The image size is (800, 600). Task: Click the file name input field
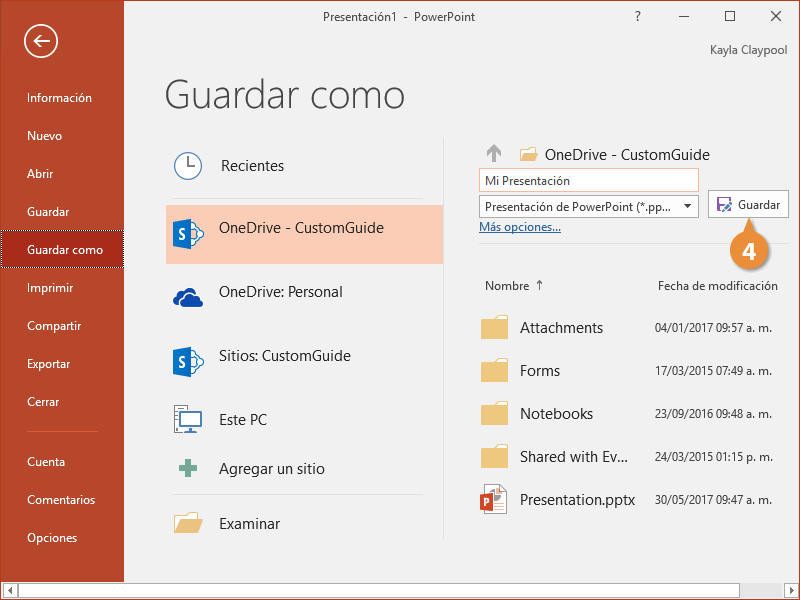coord(588,181)
